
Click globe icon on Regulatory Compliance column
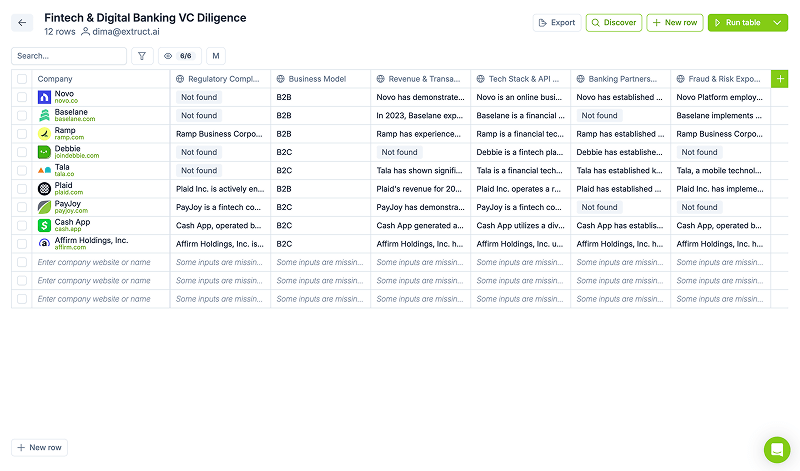[x=180, y=79]
